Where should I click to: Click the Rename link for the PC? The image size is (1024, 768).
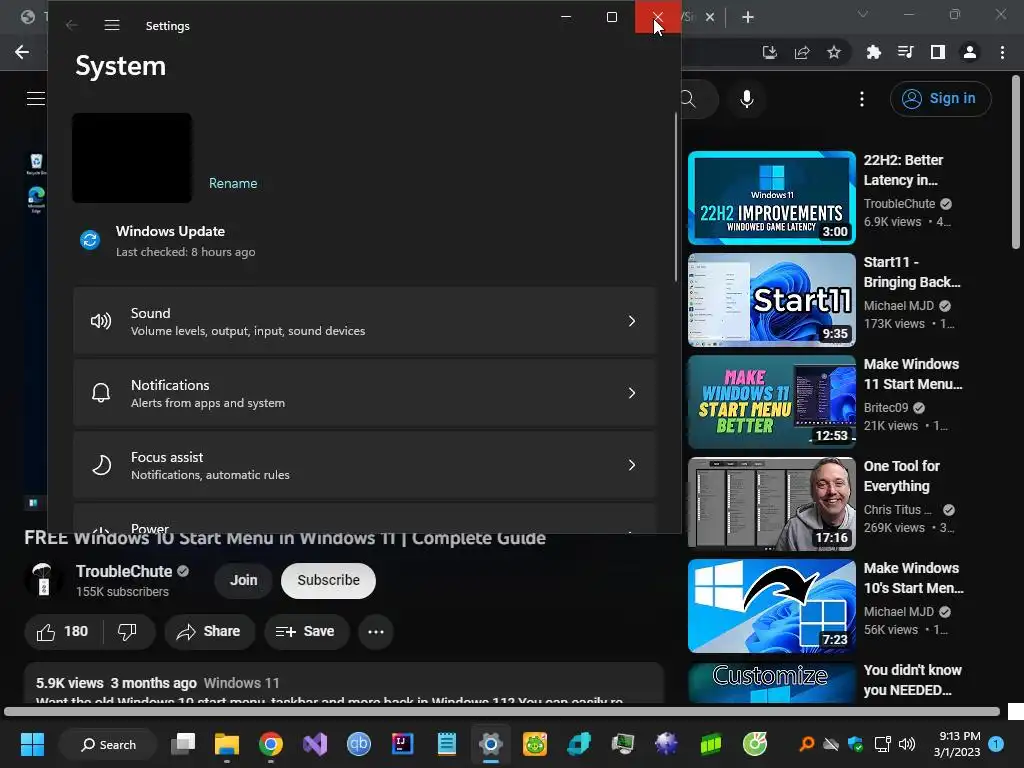[232, 184]
